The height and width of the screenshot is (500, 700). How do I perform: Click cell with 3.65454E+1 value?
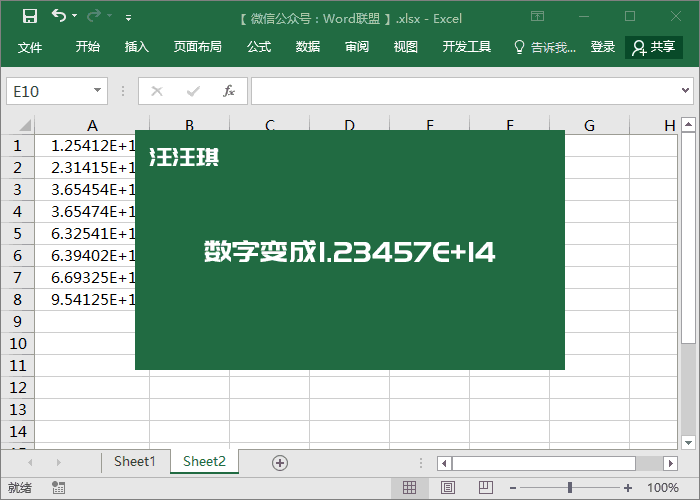85,190
